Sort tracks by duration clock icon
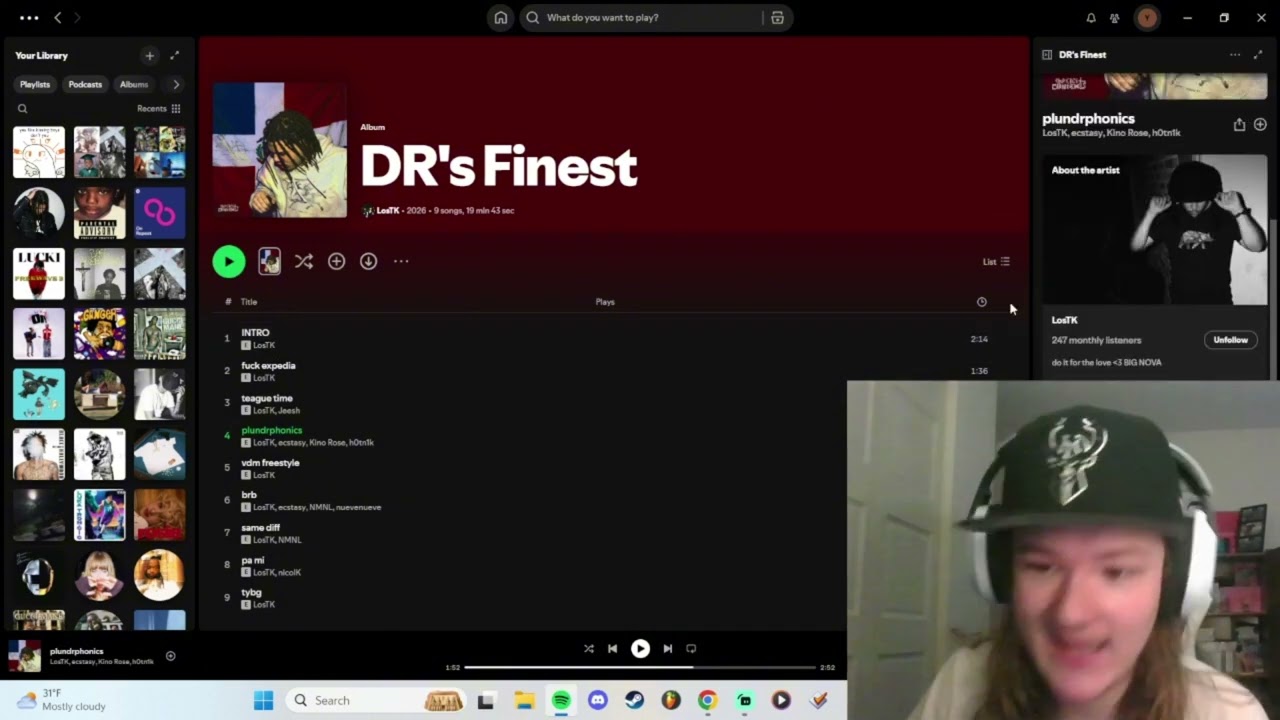Screen dimensions: 1280x720 (x=981, y=302)
